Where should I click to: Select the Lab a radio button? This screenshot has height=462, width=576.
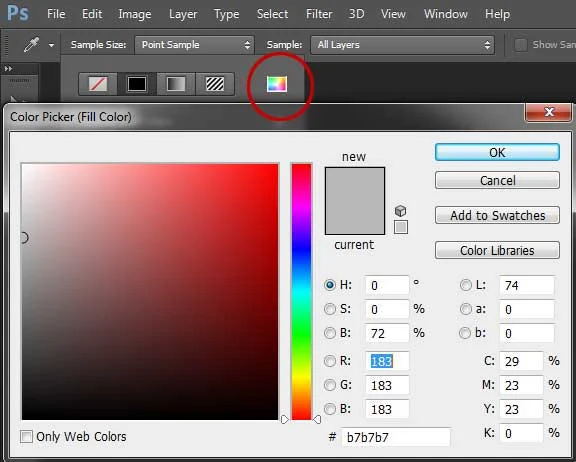pos(466,309)
